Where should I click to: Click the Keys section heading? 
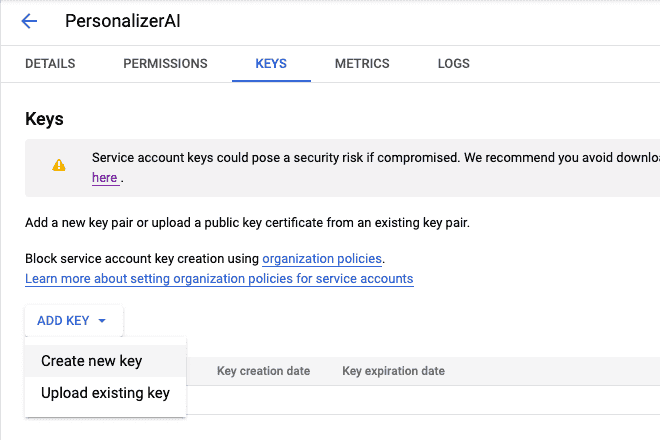[44, 119]
